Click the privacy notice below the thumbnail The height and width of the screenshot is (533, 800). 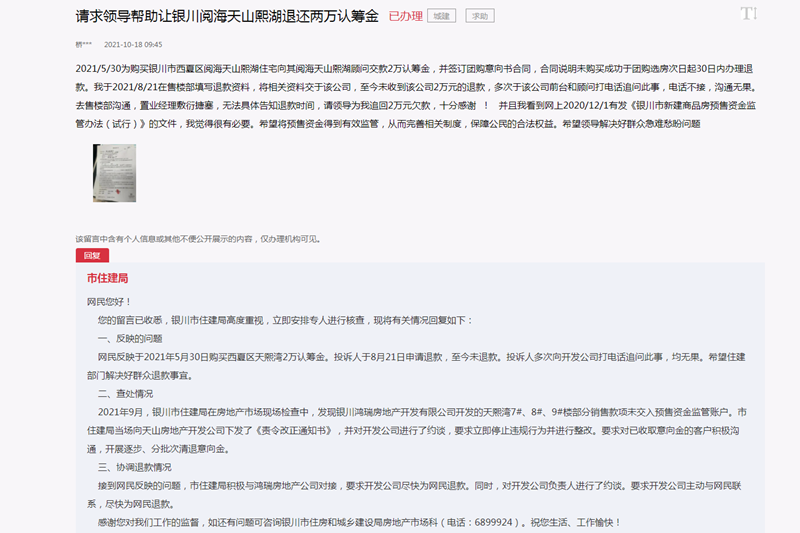coord(196,240)
